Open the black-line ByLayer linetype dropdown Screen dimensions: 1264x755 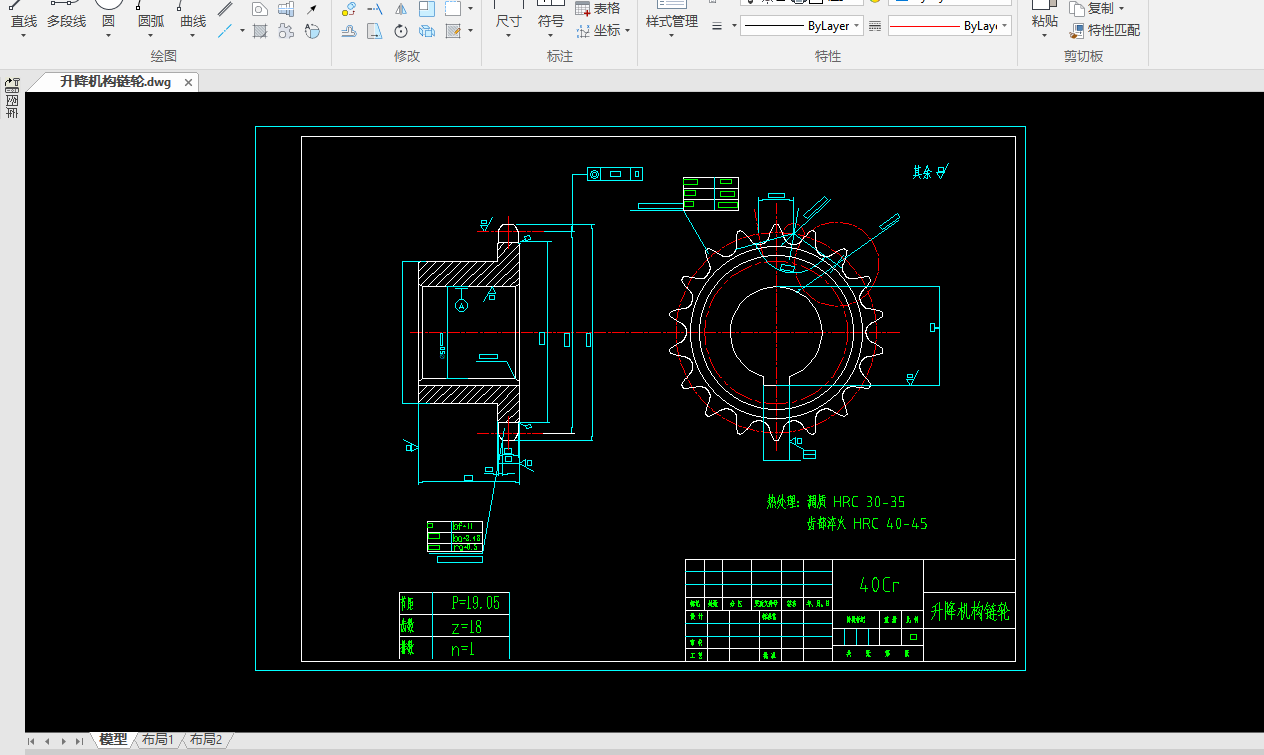click(857, 26)
